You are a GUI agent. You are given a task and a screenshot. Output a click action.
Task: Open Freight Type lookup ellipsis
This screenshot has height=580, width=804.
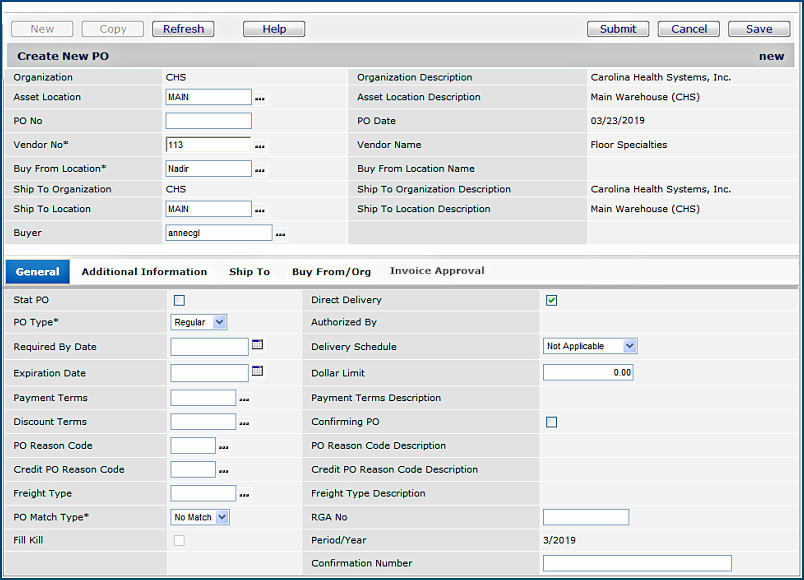244,494
